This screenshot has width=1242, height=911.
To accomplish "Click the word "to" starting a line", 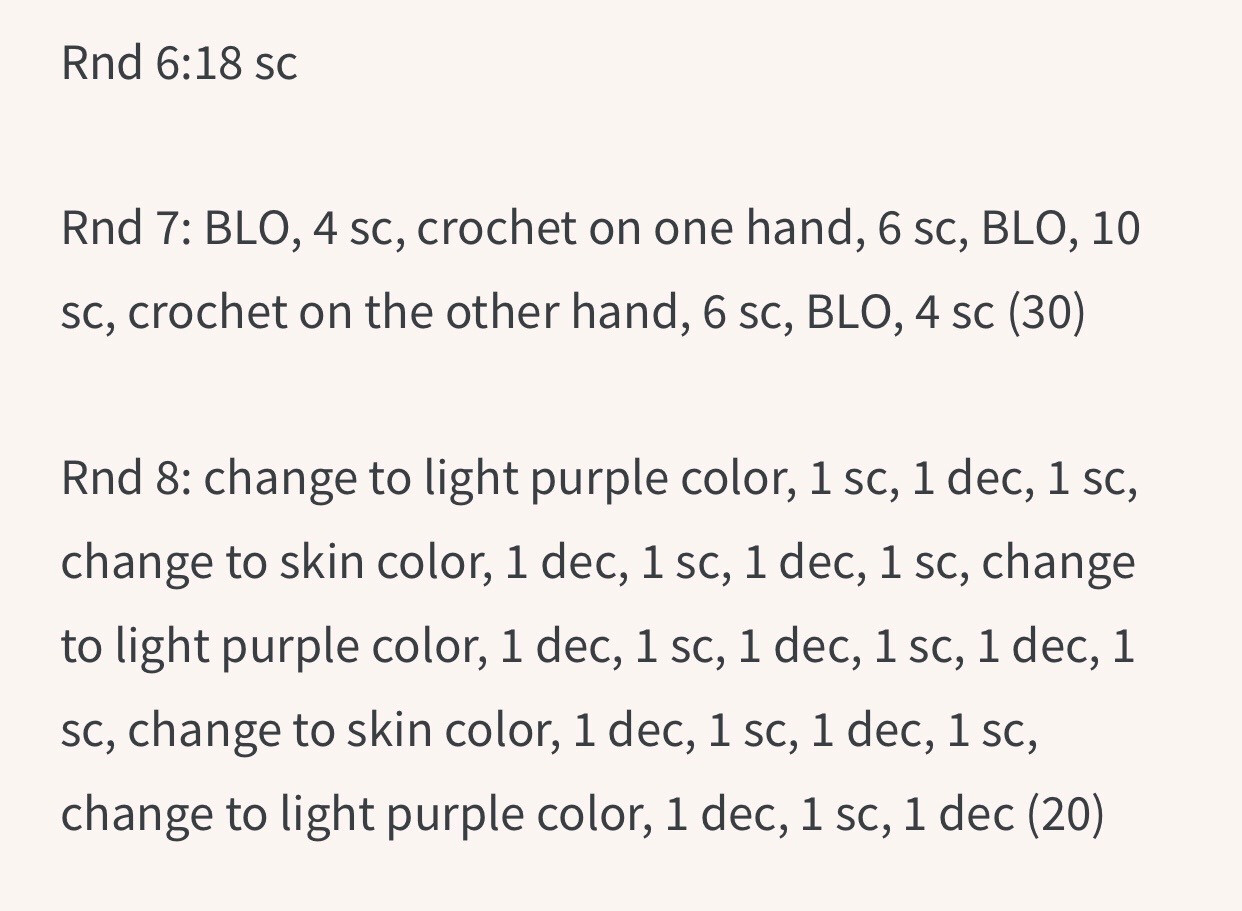I will tap(81, 647).
